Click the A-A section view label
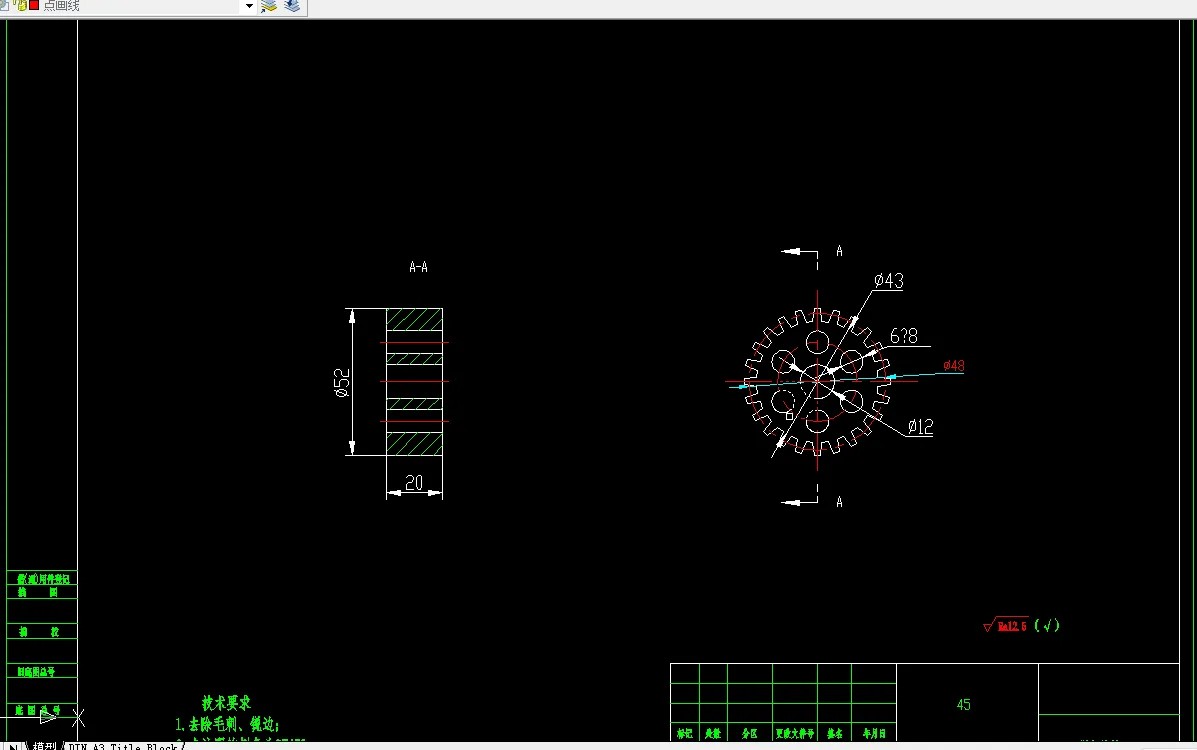Viewport: 1197px width, 750px height. [x=418, y=267]
